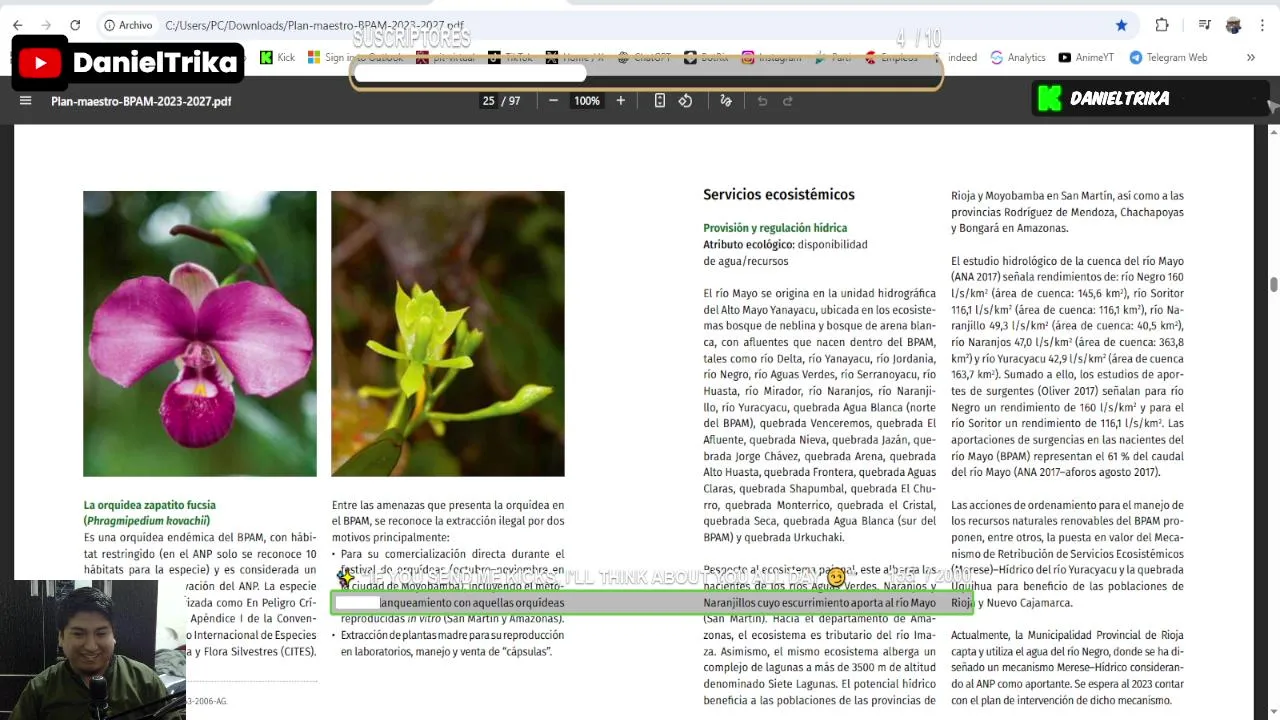Open the Telegram Web bookmark
This screenshot has width=1280, height=720.
click(1168, 57)
